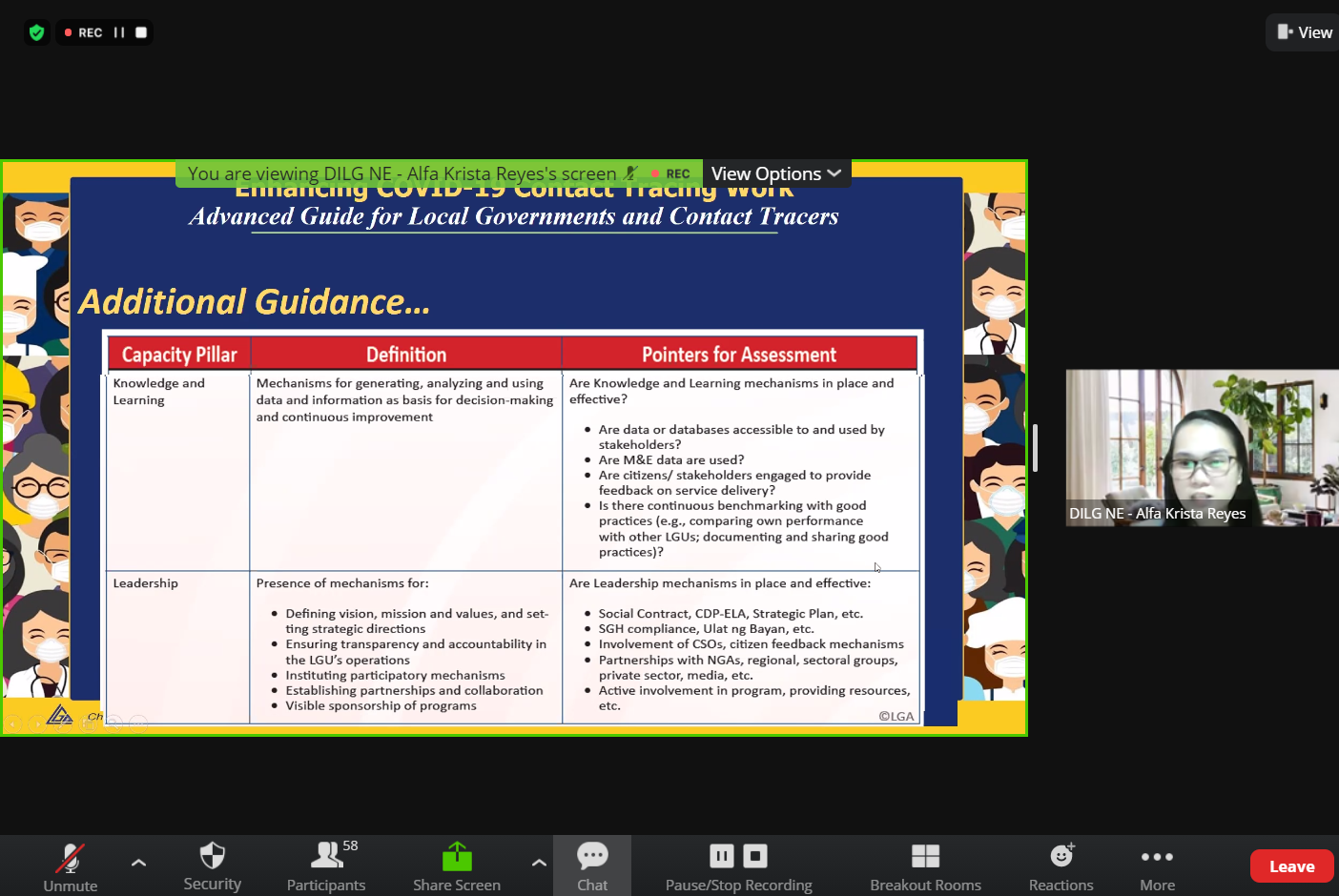Select Alfa Krista Reyes video thumbnail
Image resolution: width=1339 pixels, height=896 pixels.
click(1202, 448)
